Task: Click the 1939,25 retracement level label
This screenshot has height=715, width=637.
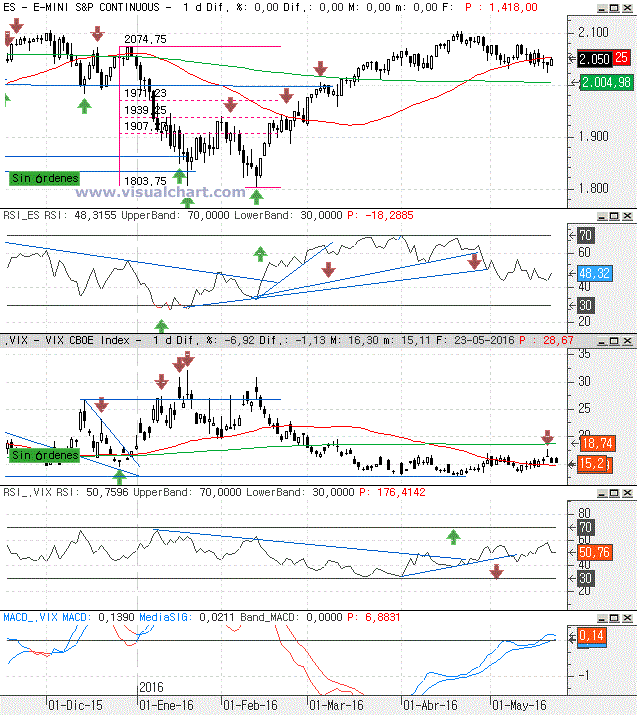Action: point(145,110)
